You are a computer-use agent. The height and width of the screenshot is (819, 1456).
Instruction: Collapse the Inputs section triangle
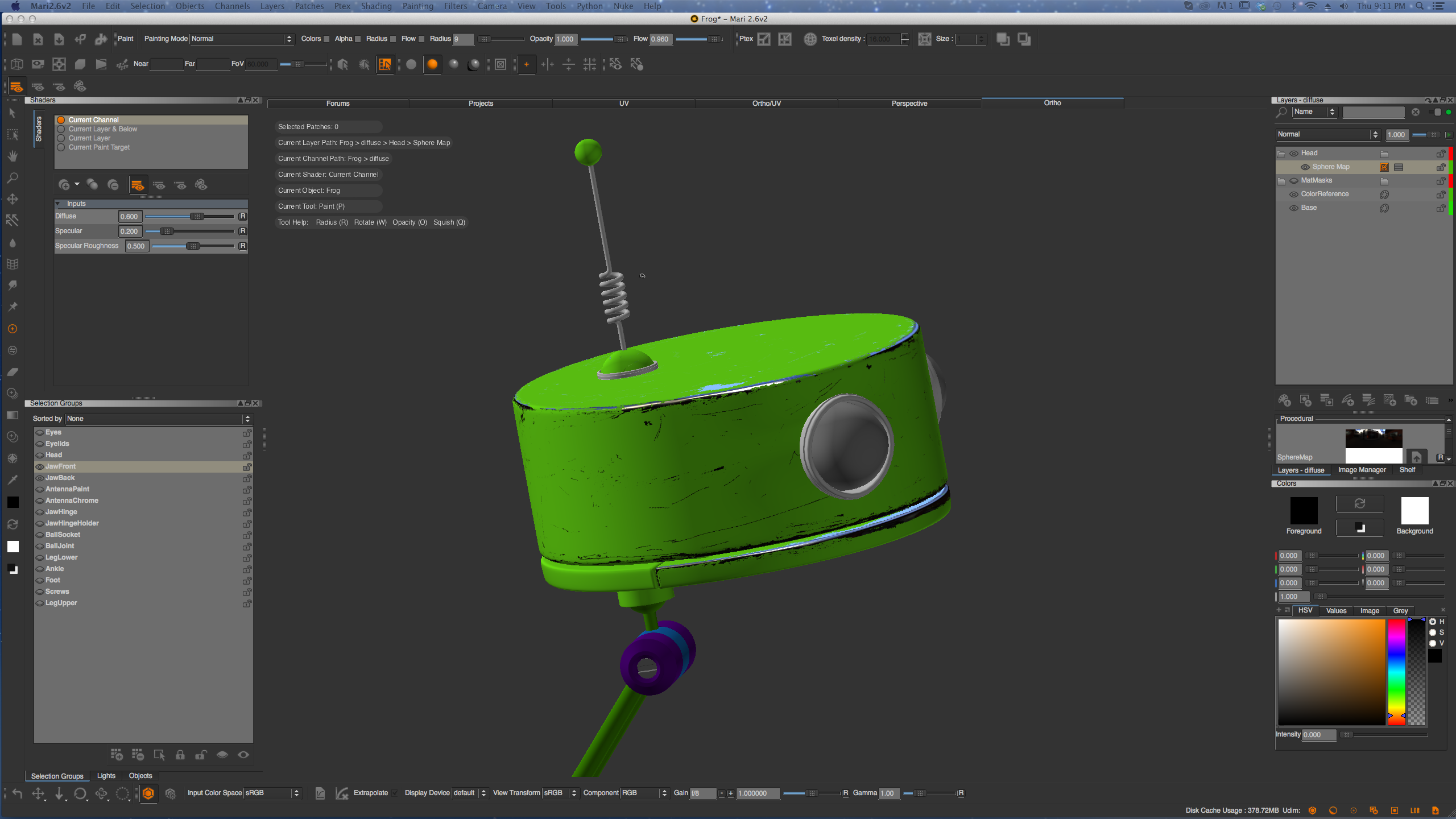click(58, 204)
